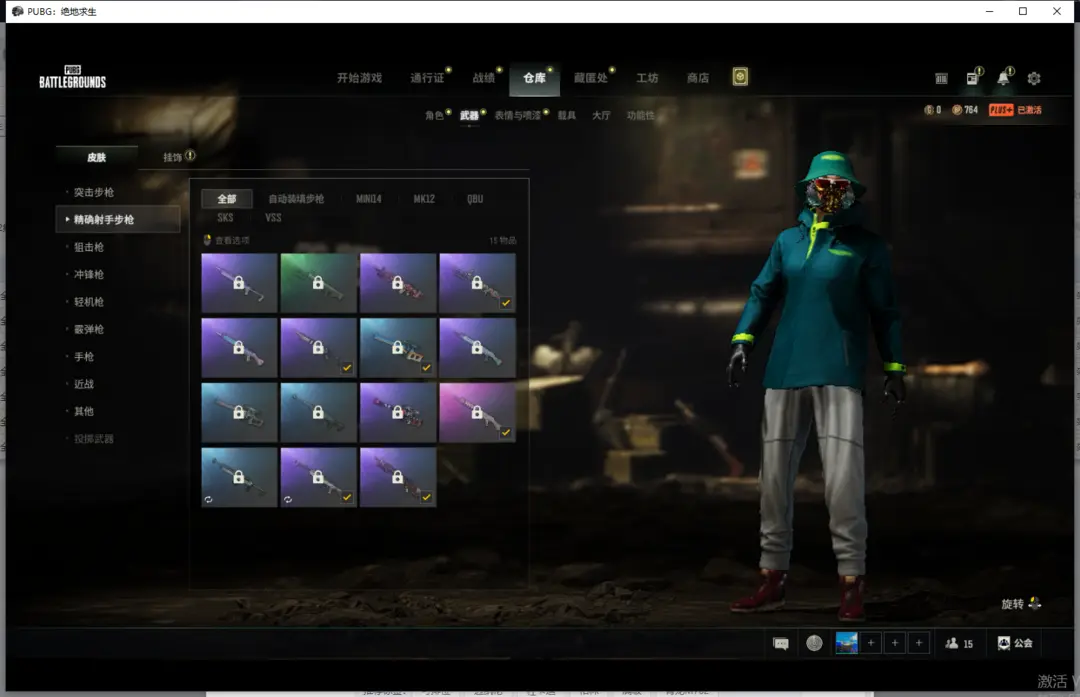
Task: Open the 轻机枪 category
Action: [x=89, y=302]
